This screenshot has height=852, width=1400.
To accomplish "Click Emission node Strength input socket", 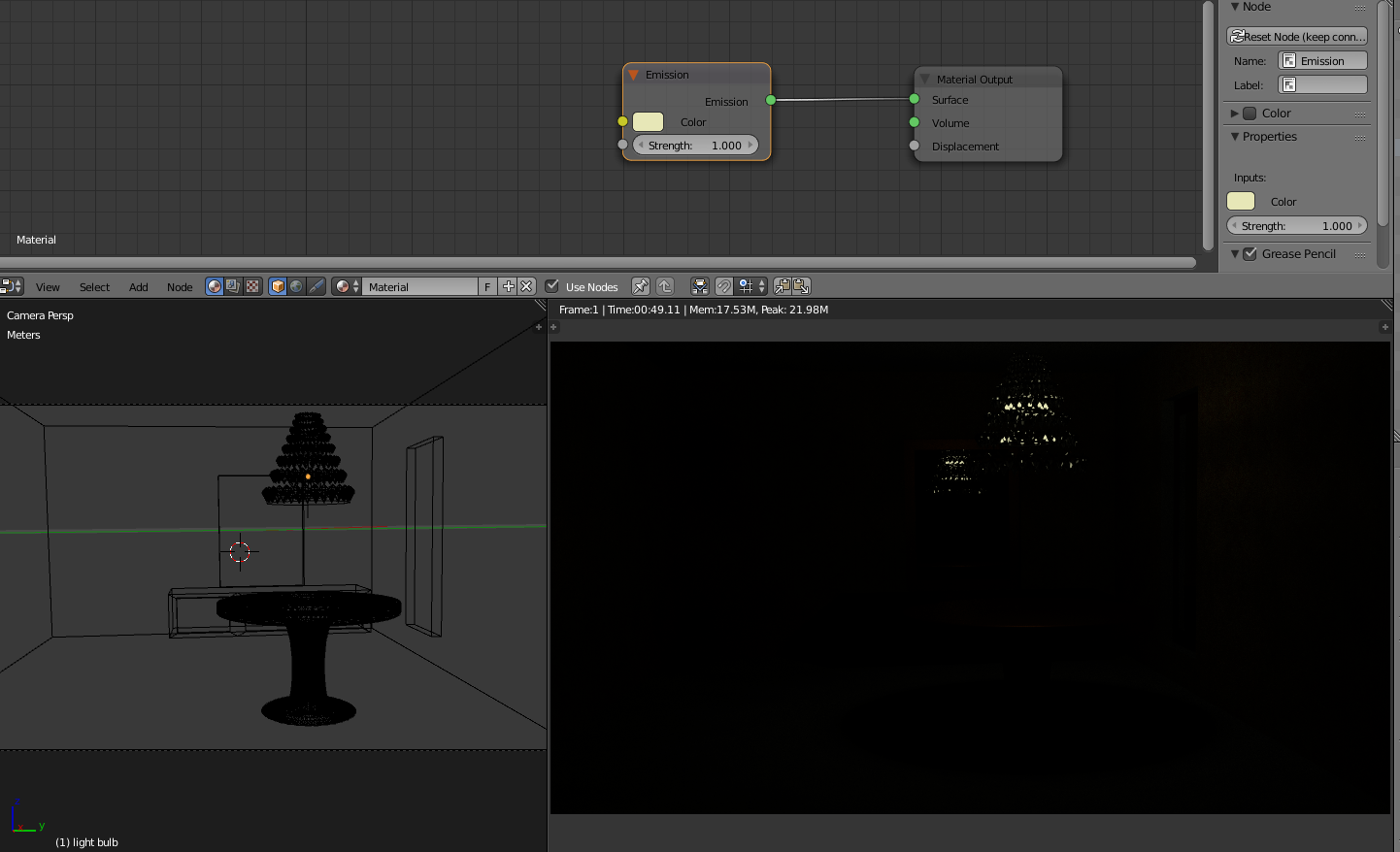I will [x=622, y=145].
